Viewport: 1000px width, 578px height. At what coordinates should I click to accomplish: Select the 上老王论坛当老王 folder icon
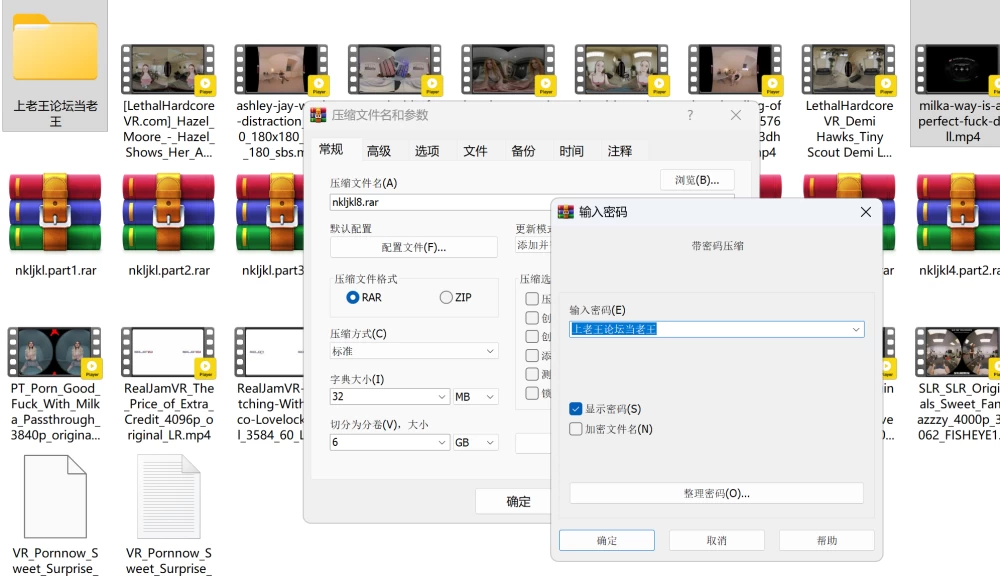coord(55,48)
